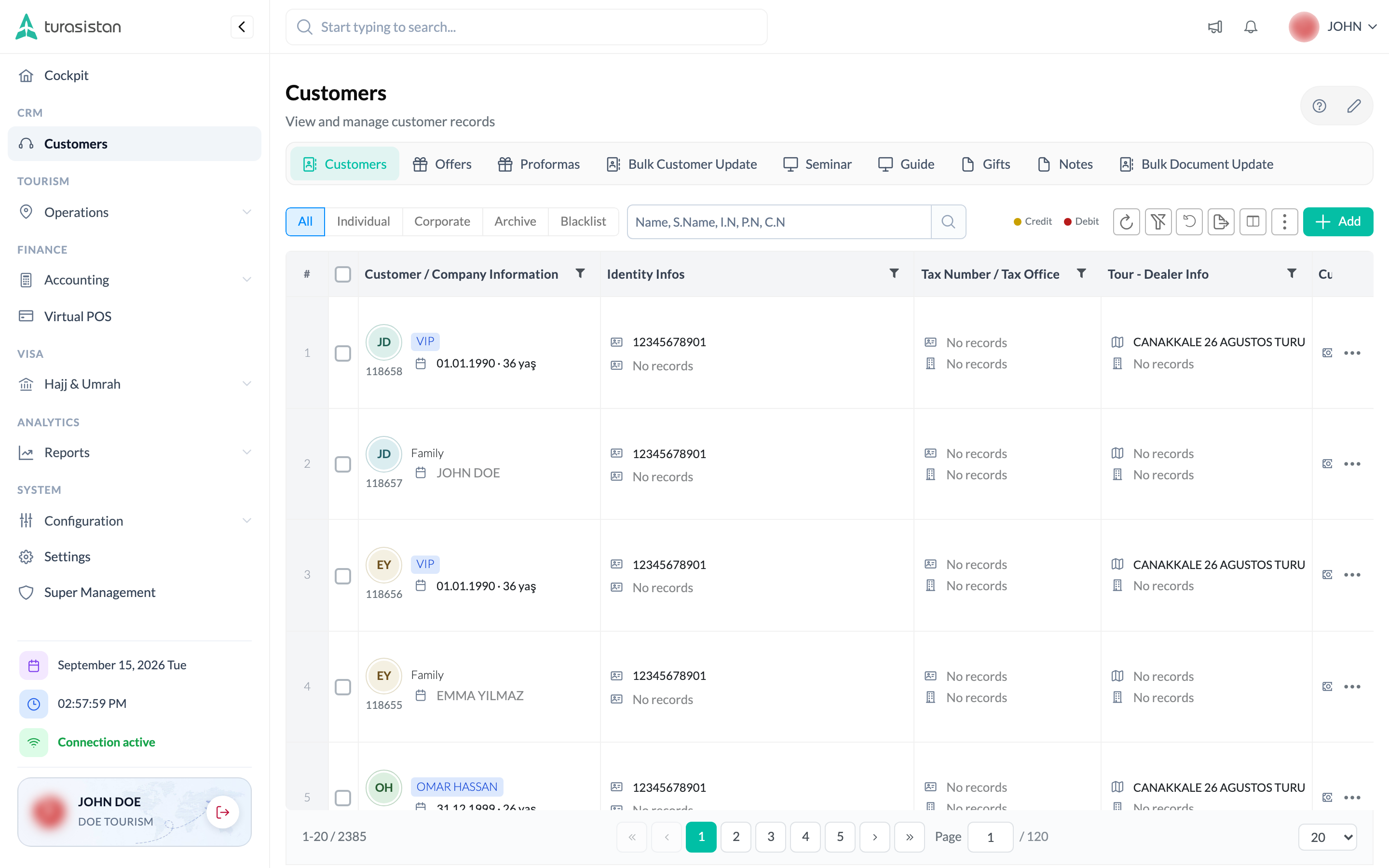The height and width of the screenshot is (868, 1389).
Task: Expand the Reports menu
Action: [x=134, y=452]
